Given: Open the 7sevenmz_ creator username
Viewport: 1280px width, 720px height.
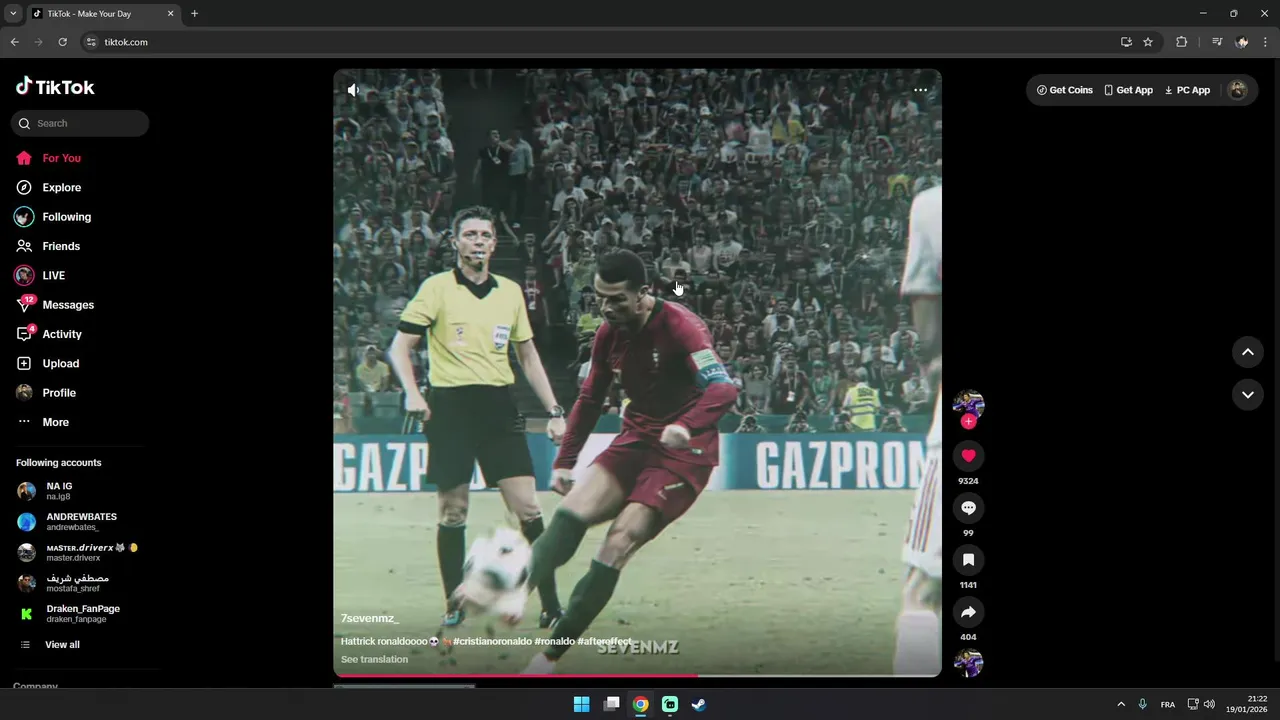Looking at the screenshot, I should coord(369,619).
